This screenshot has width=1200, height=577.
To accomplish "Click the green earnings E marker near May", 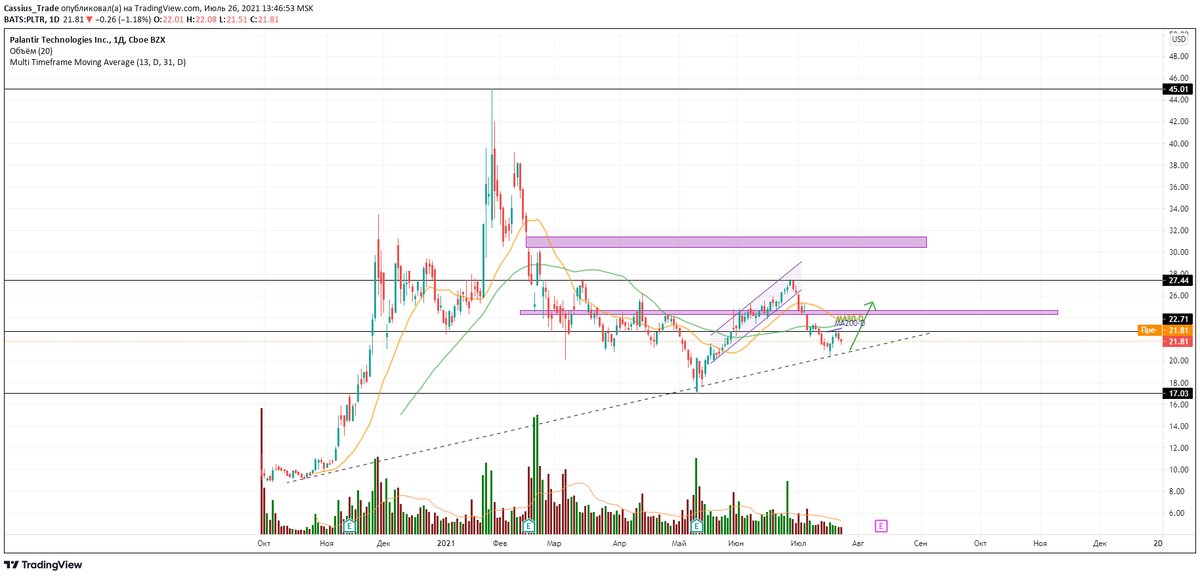I will [x=695, y=524].
